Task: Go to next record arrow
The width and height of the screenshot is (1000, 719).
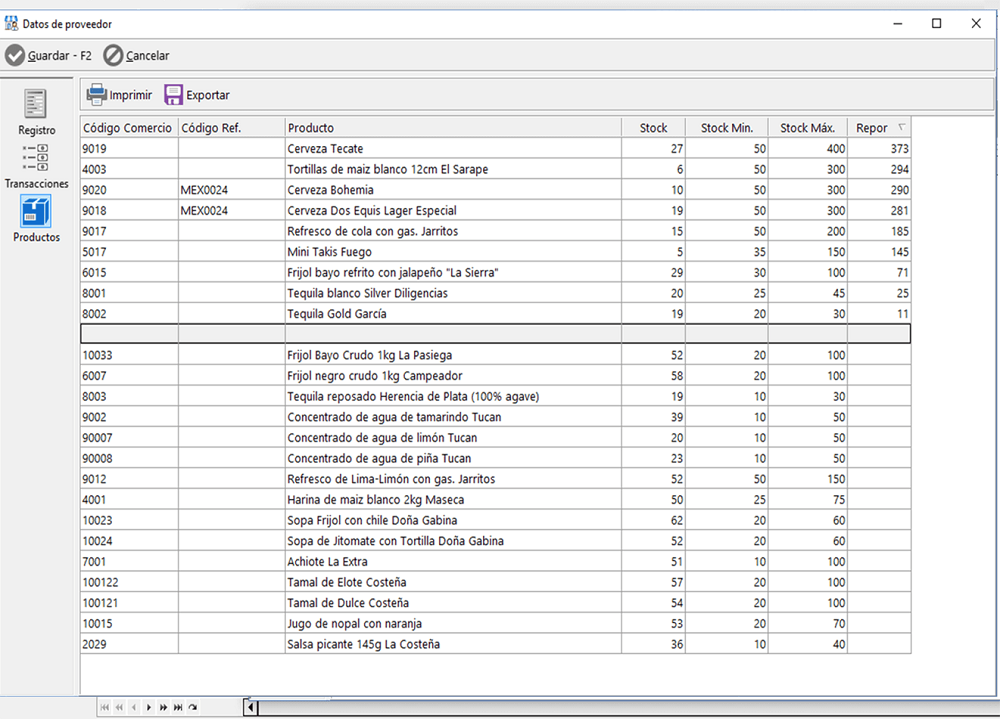Action: click(149, 707)
